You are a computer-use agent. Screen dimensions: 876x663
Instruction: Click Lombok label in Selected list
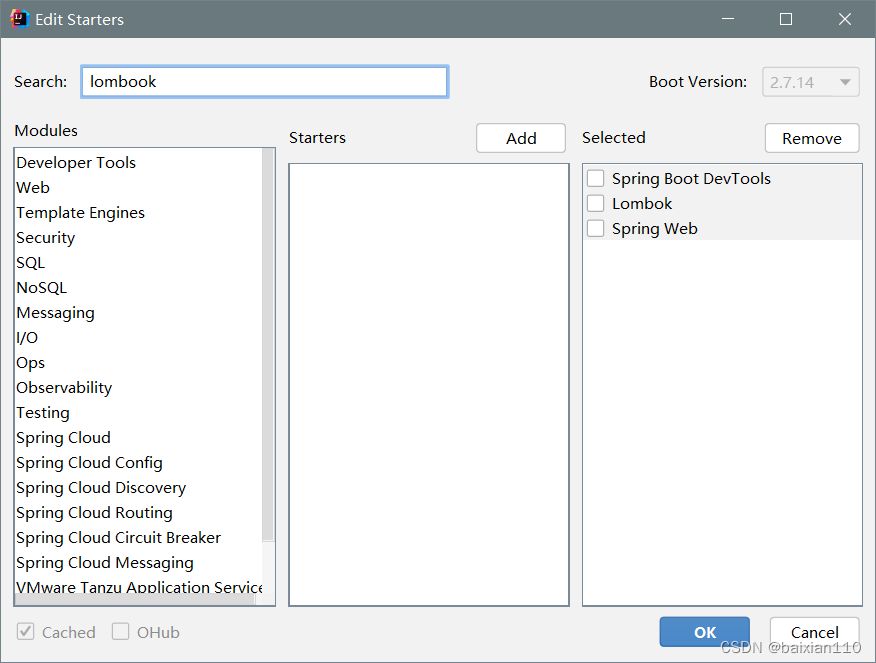(x=642, y=203)
